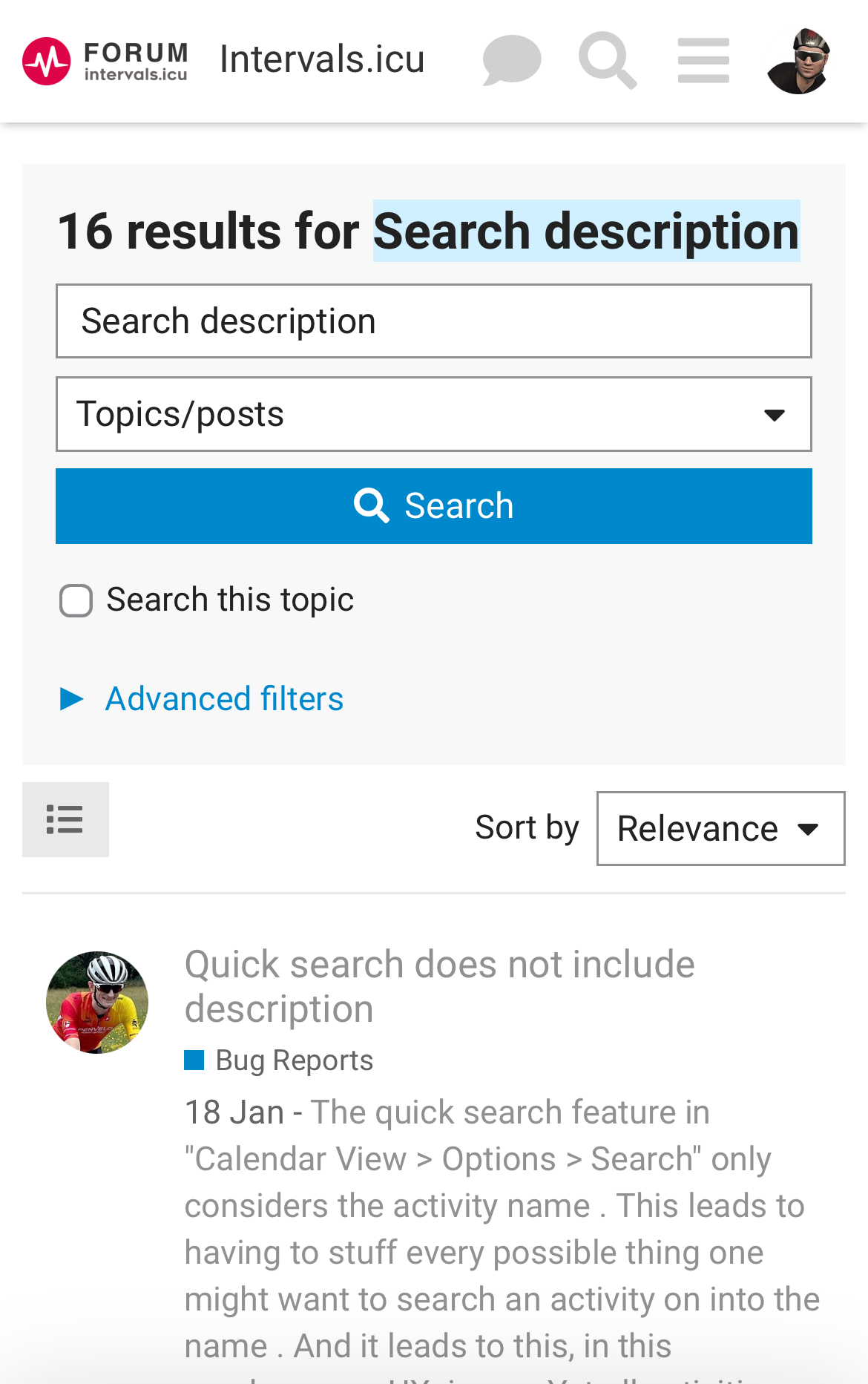This screenshot has height=1384, width=868.
Task: Click the Advanced filters disclosure triangle
Action: [72, 699]
